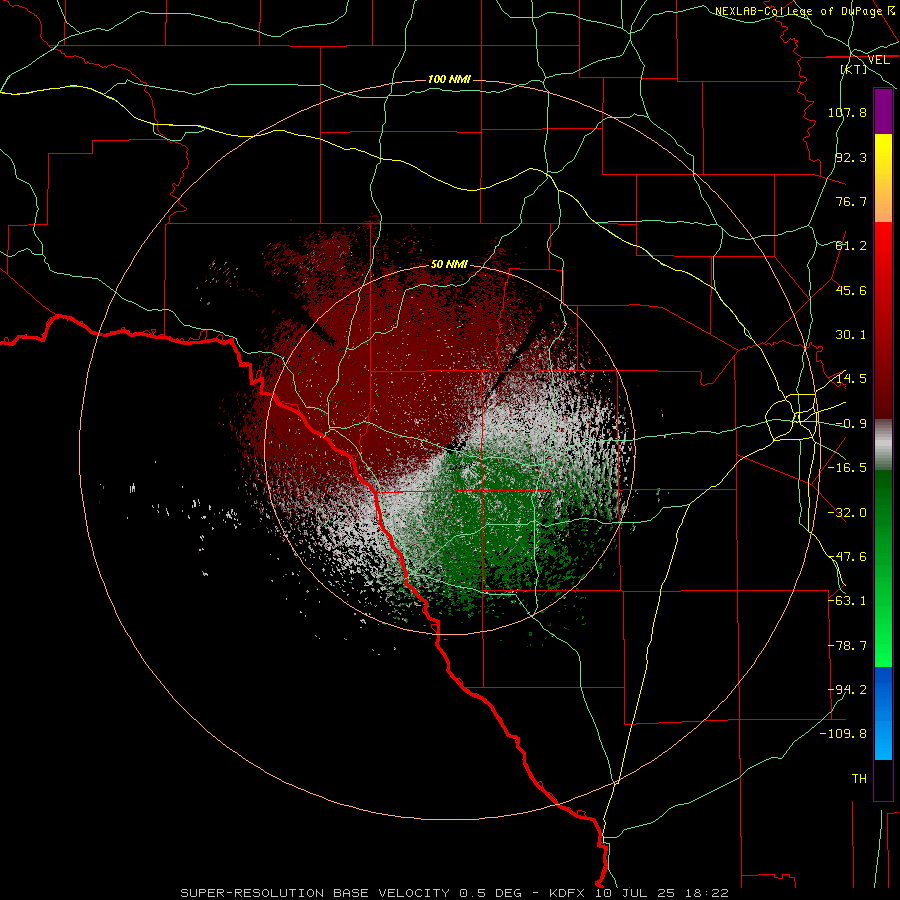Click the 76.7 legend value
This screenshot has width=900, height=900.
click(851, 201)
